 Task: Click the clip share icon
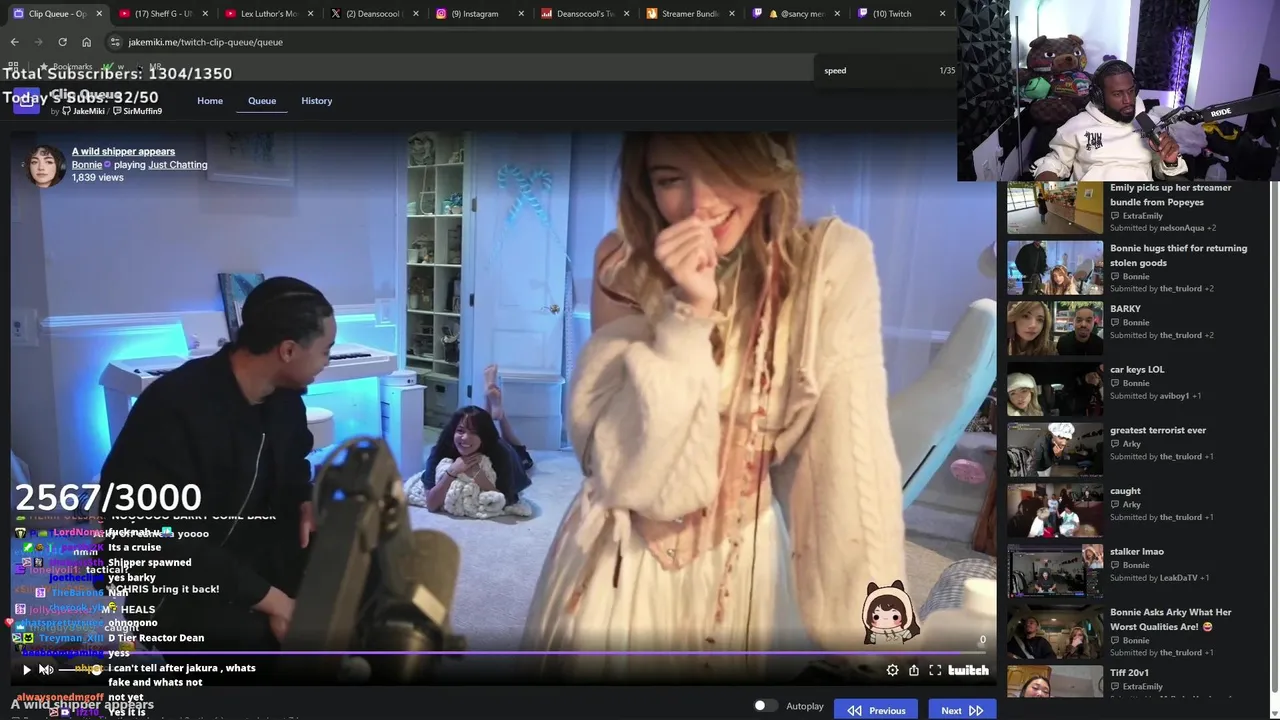point(914,670)
